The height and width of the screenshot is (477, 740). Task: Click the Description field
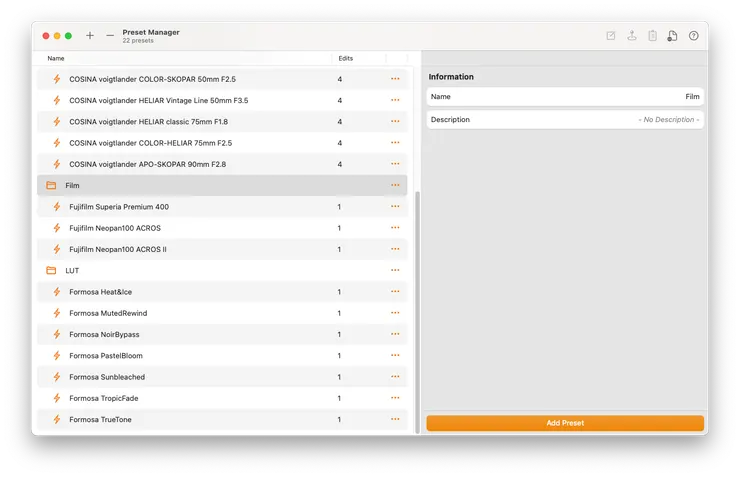pyautogui.click(x=565, y=119)
